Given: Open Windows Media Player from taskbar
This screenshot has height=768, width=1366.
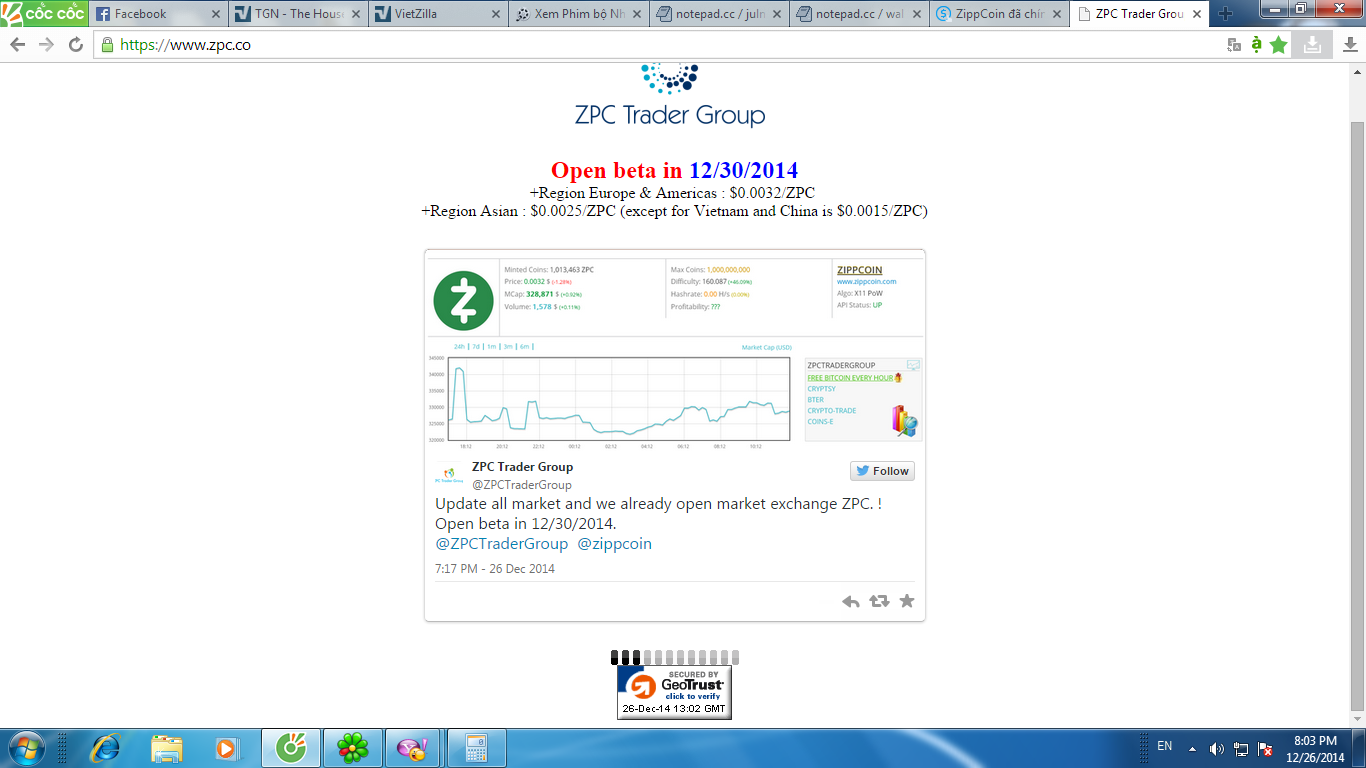Looking at the screenshot, I should (x=228, y=748).
